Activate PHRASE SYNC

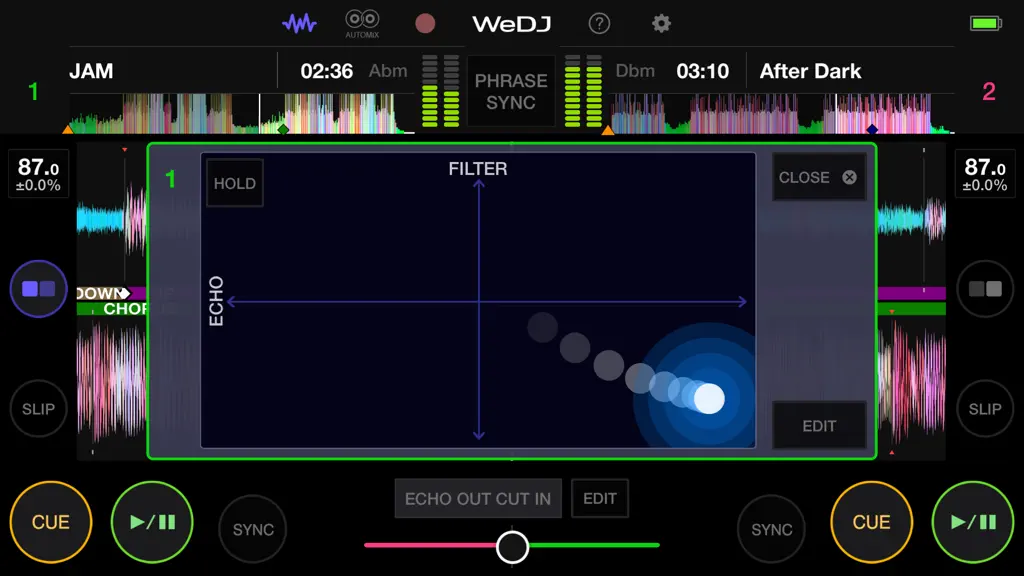click(511, 91)
